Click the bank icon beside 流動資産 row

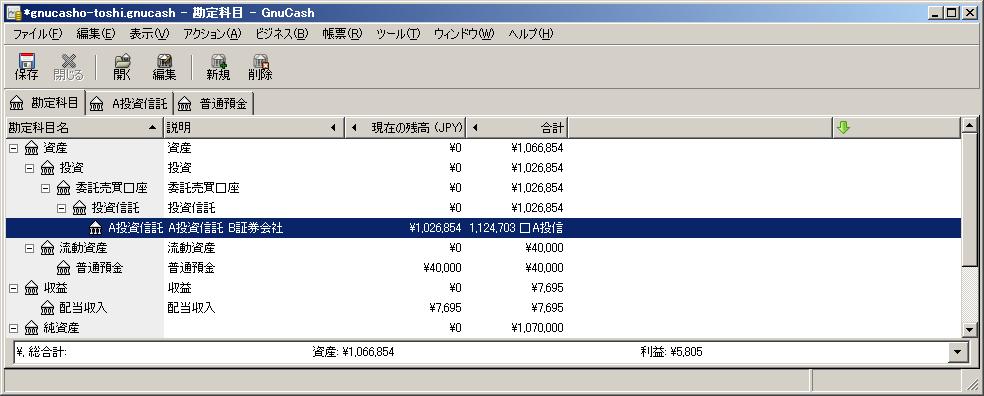[48, 248]
